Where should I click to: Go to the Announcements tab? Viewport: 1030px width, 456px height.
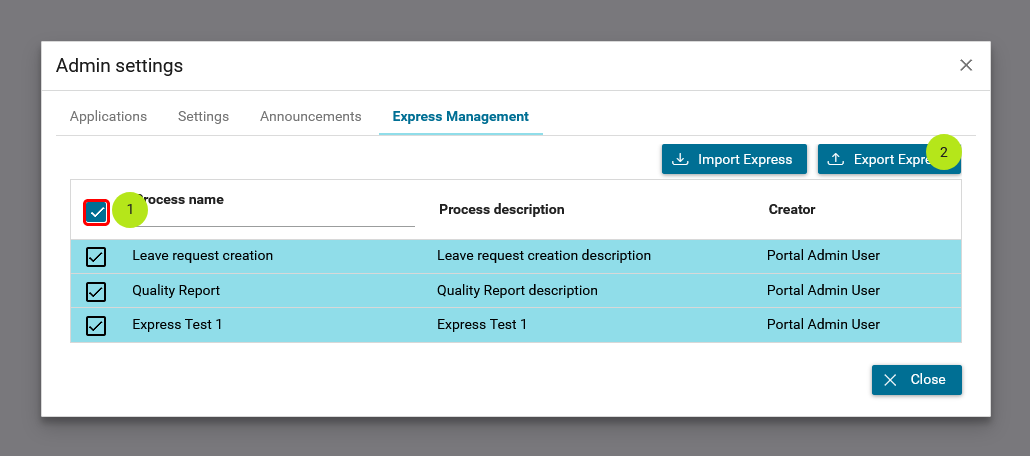click(311, 116)
